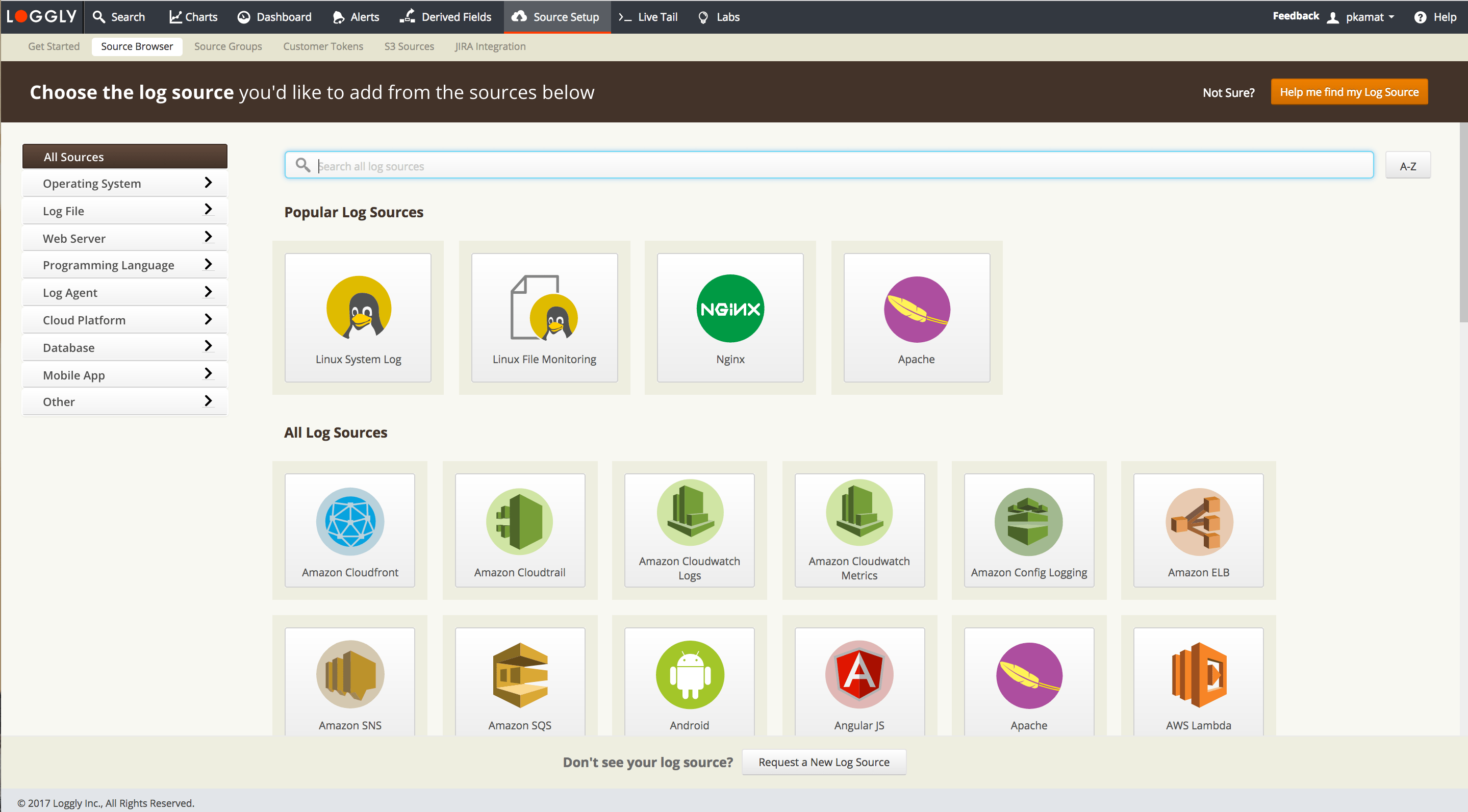Select the AWS Lambda source icon
This screenshot has height=812, width=1468.
click(x=1198, y=675)
